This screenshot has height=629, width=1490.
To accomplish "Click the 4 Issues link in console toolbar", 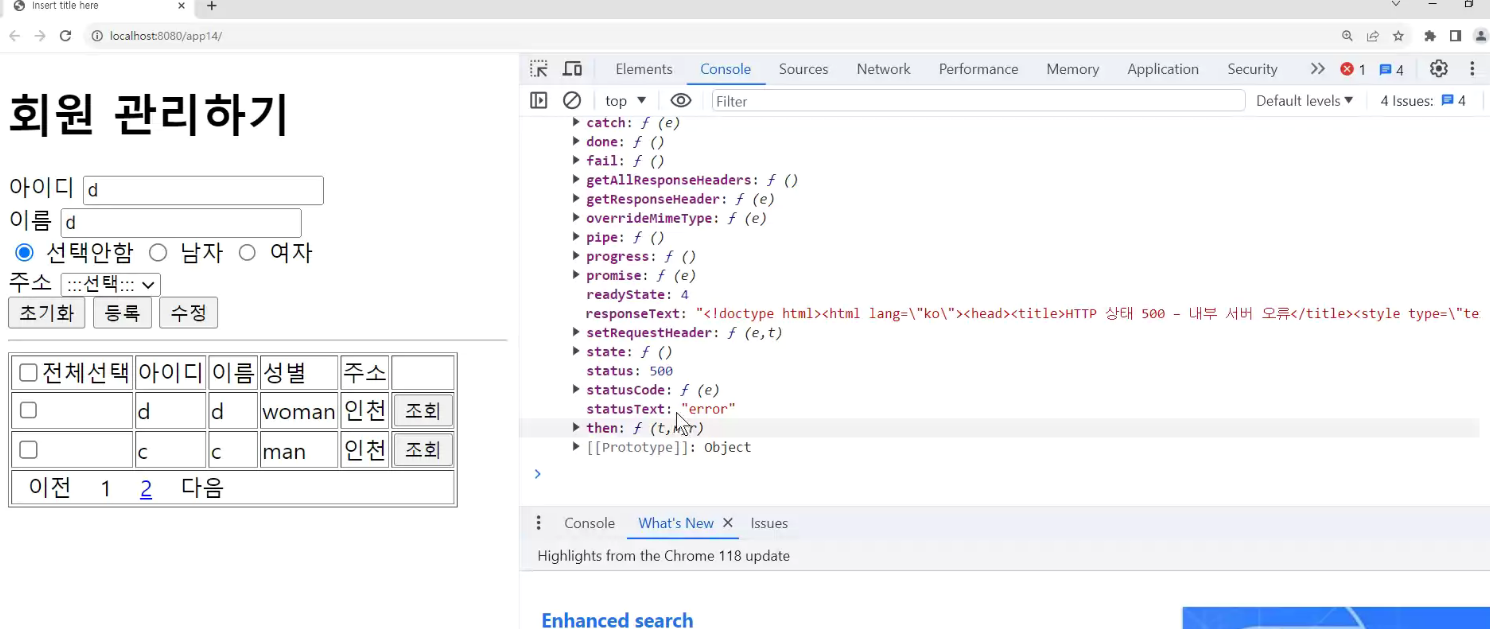I will [x=1423, y=100].
